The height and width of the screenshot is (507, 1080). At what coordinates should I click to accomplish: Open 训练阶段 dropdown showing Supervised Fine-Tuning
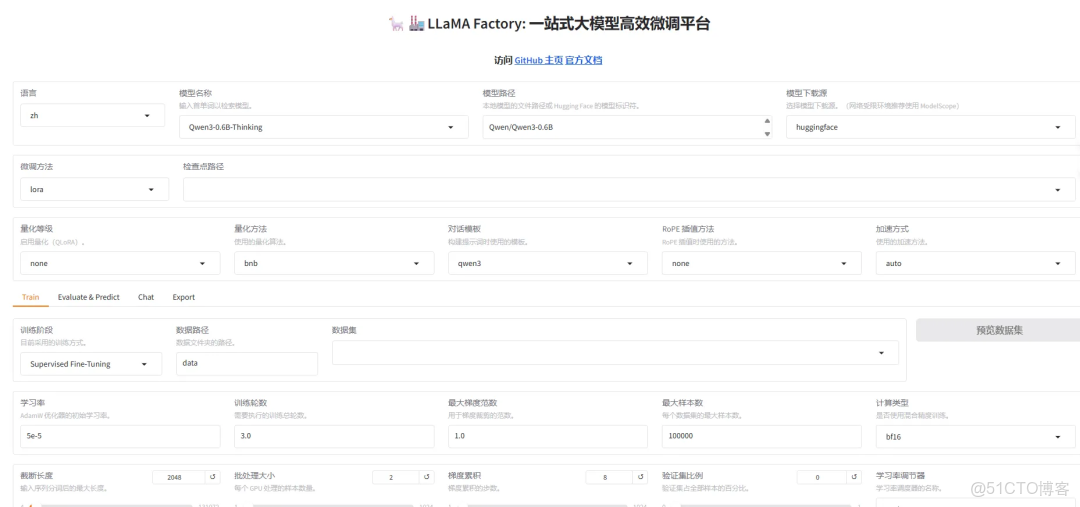[x=91, y=364]
